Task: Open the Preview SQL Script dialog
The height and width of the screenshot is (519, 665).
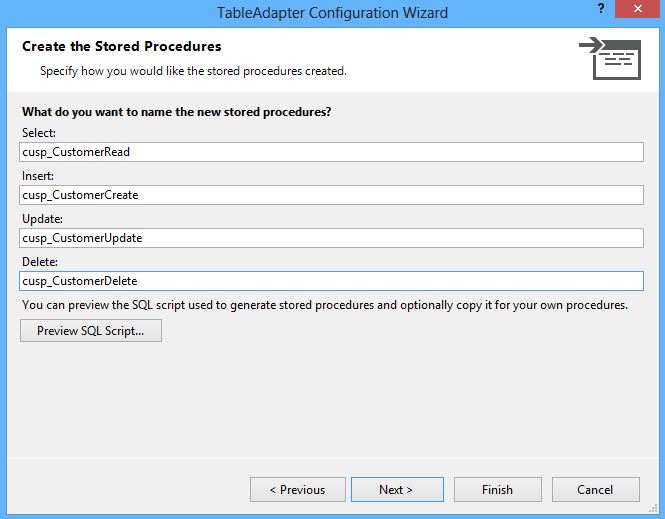Action: tap(91, 331)
